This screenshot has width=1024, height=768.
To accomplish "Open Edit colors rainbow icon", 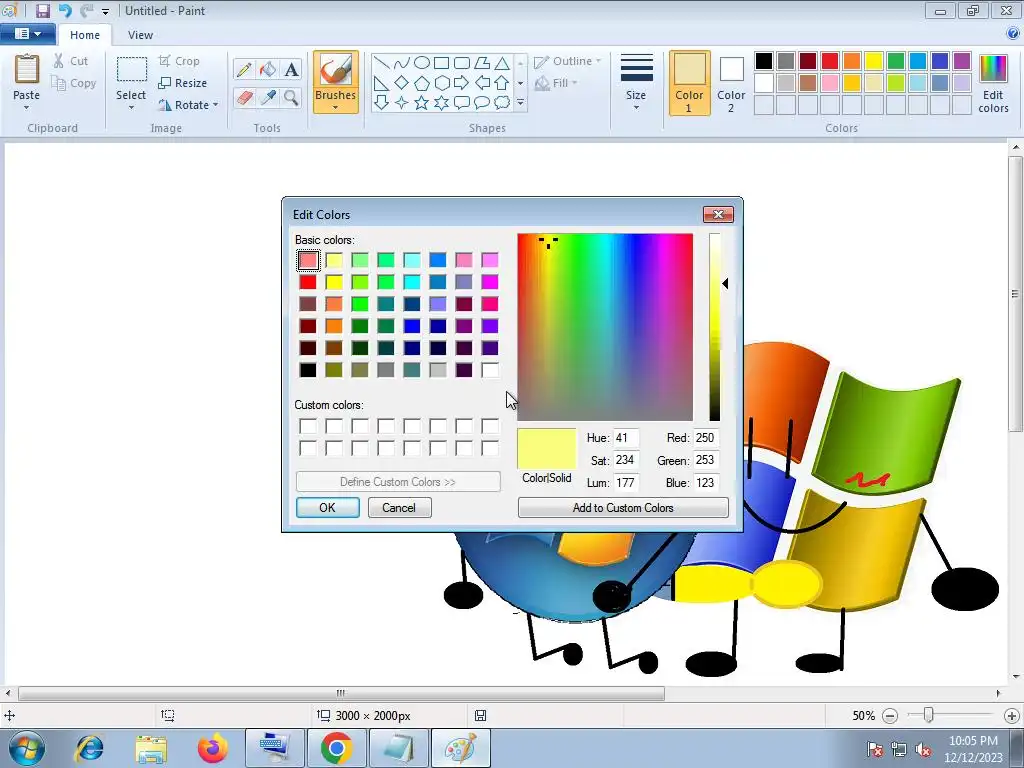I will pos(993,69).
